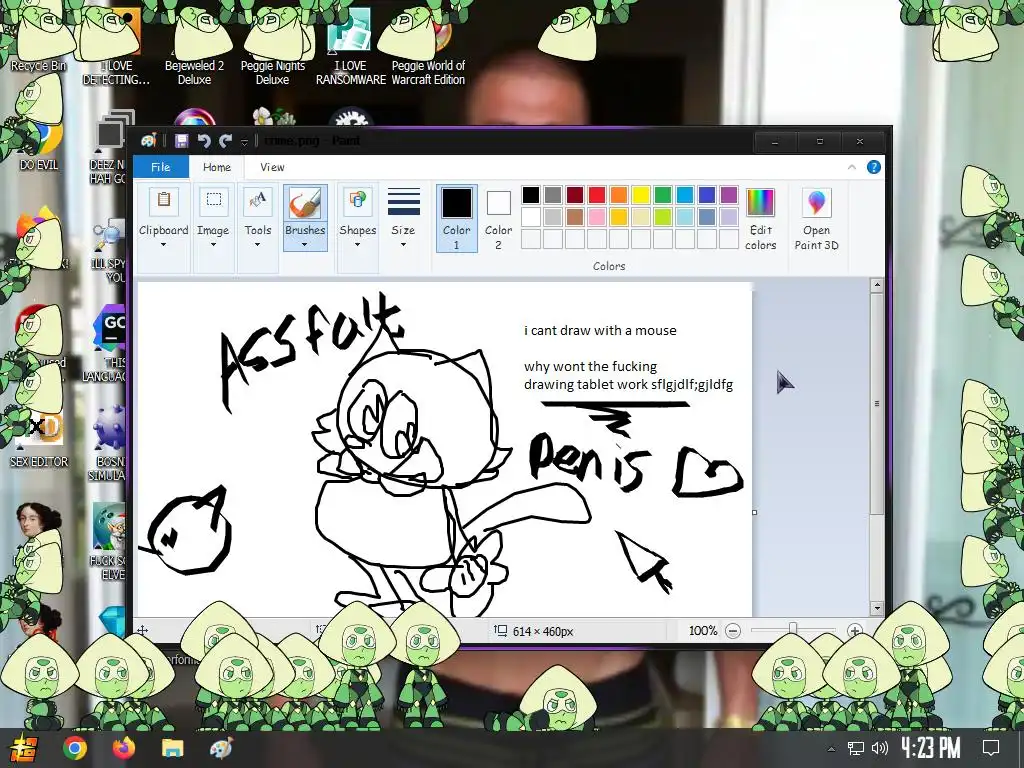Open notification center icon
This screenshot has width=1024, height=768.
pos(991,748)
